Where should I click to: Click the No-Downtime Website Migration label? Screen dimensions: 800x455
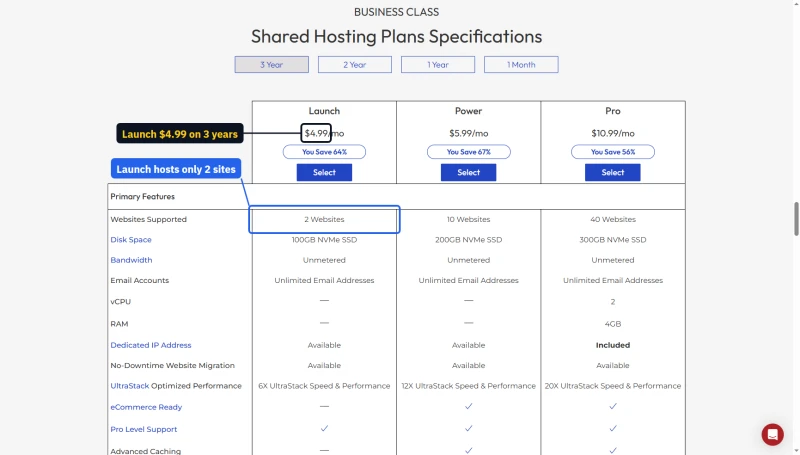pyautogui.click(x=172, y=366)
